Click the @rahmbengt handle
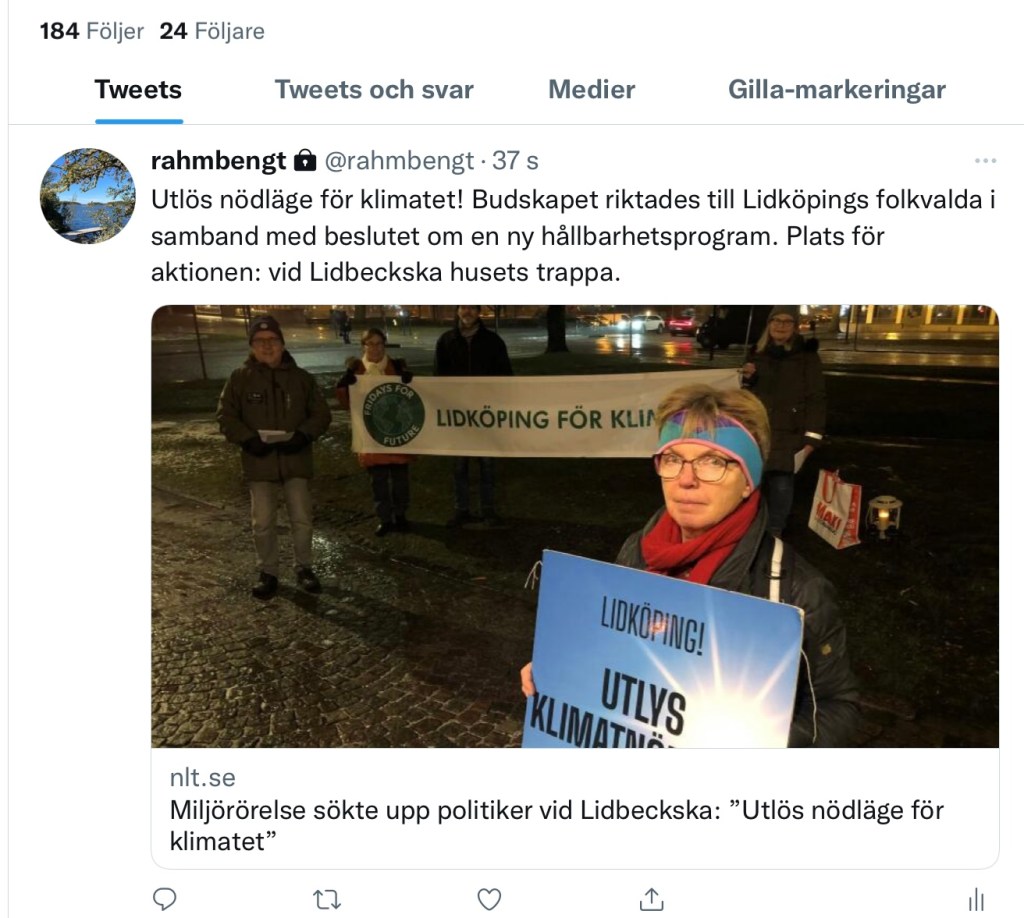 click(399, 161)
